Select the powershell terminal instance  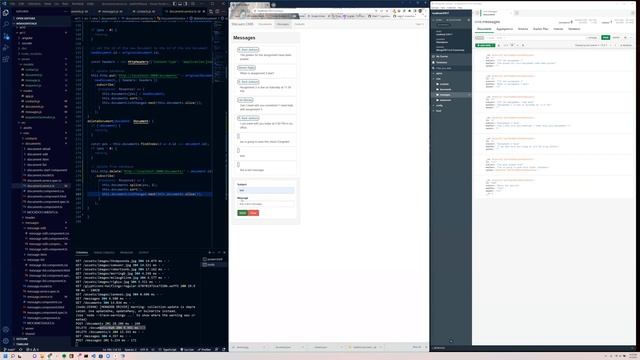tap(214, 259)
